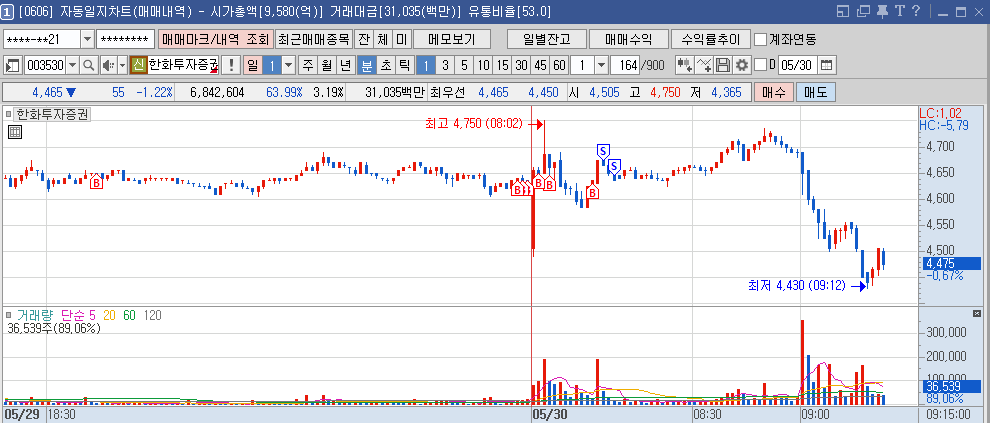
Task: Select the 틱 tick chart toggle
Action: pos(403,65)
